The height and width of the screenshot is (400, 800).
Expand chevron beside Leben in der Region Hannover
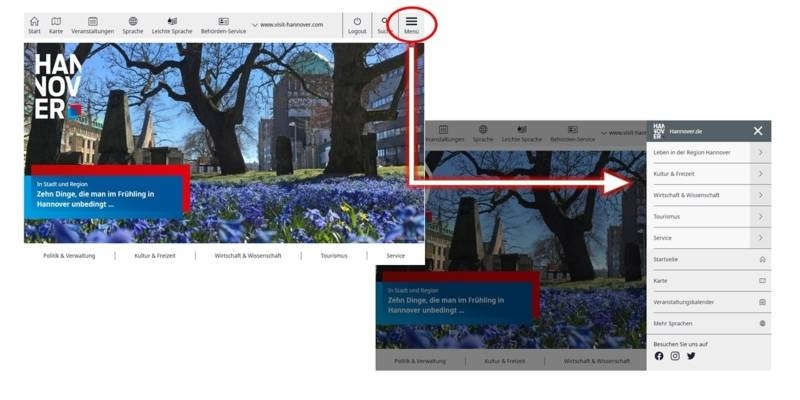760,153
